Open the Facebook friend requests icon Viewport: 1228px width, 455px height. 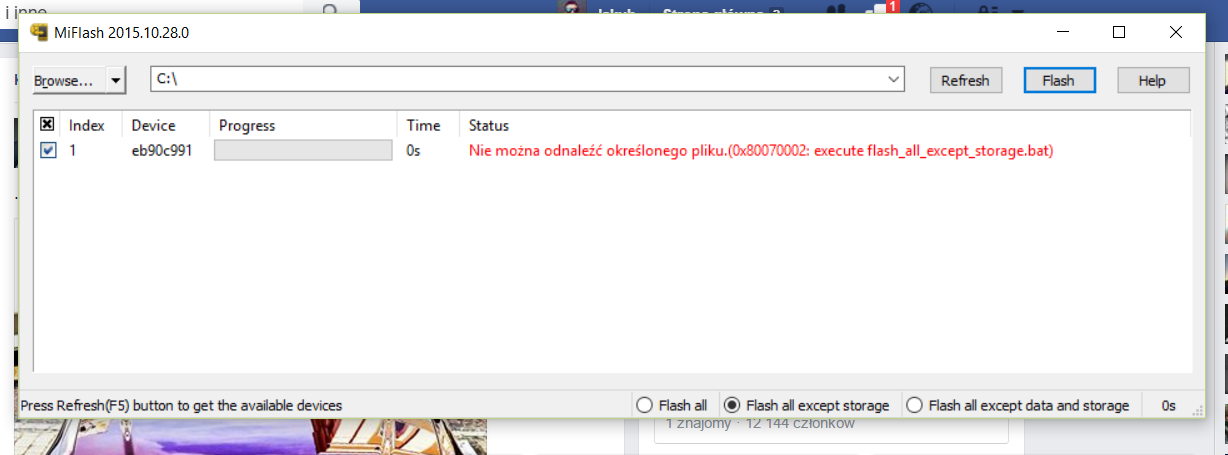835,9
